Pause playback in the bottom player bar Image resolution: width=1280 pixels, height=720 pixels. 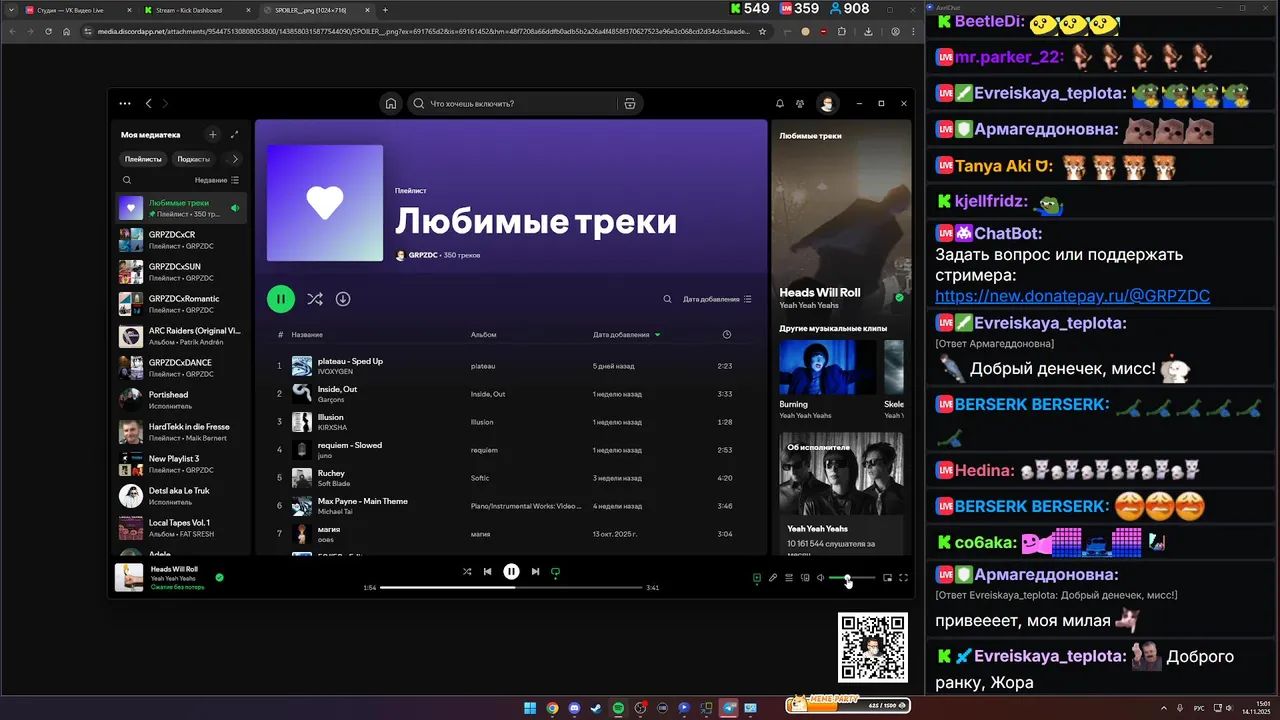point(511,572)
